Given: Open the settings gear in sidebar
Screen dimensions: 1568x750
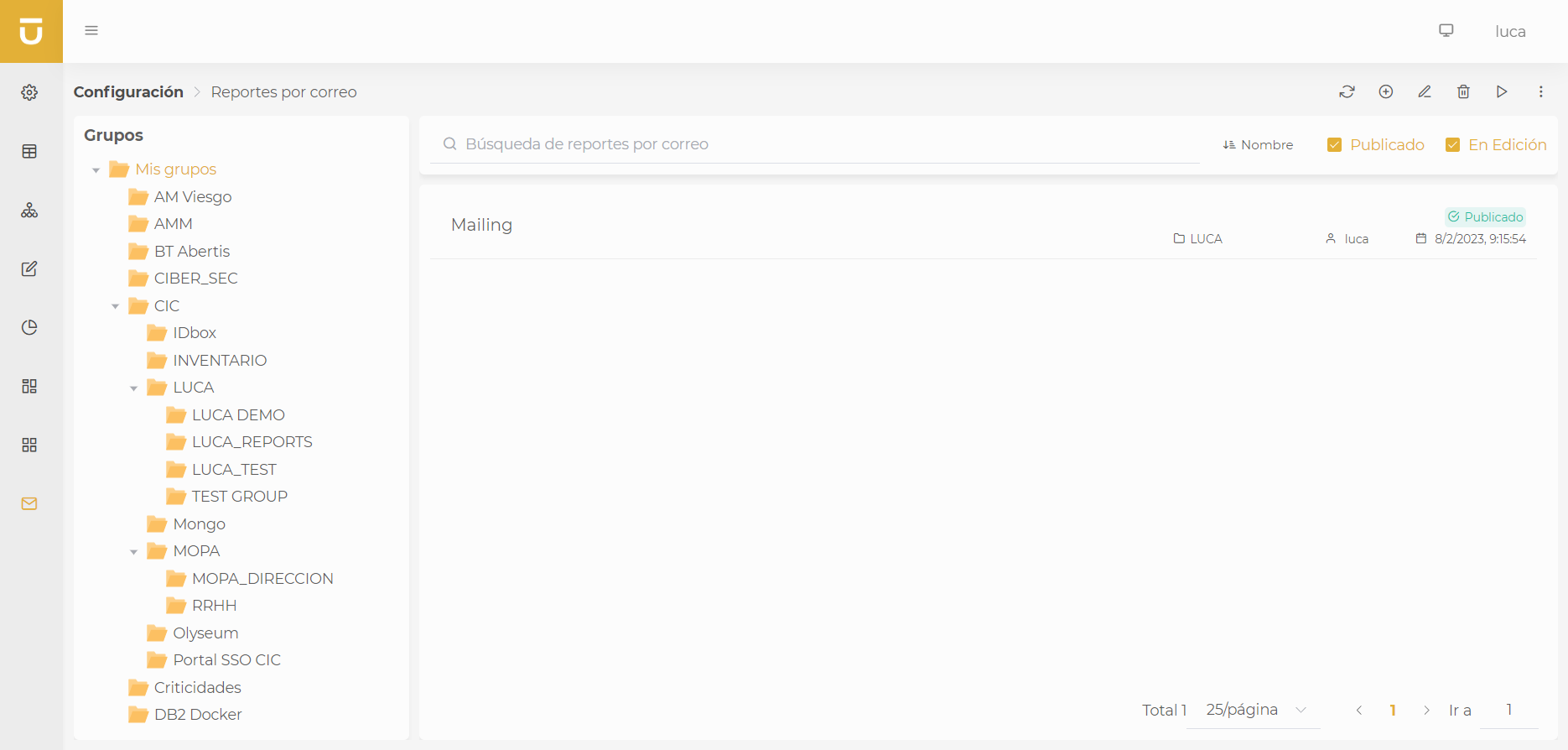Looking at the screenshot, I should (x=29, y=92).
